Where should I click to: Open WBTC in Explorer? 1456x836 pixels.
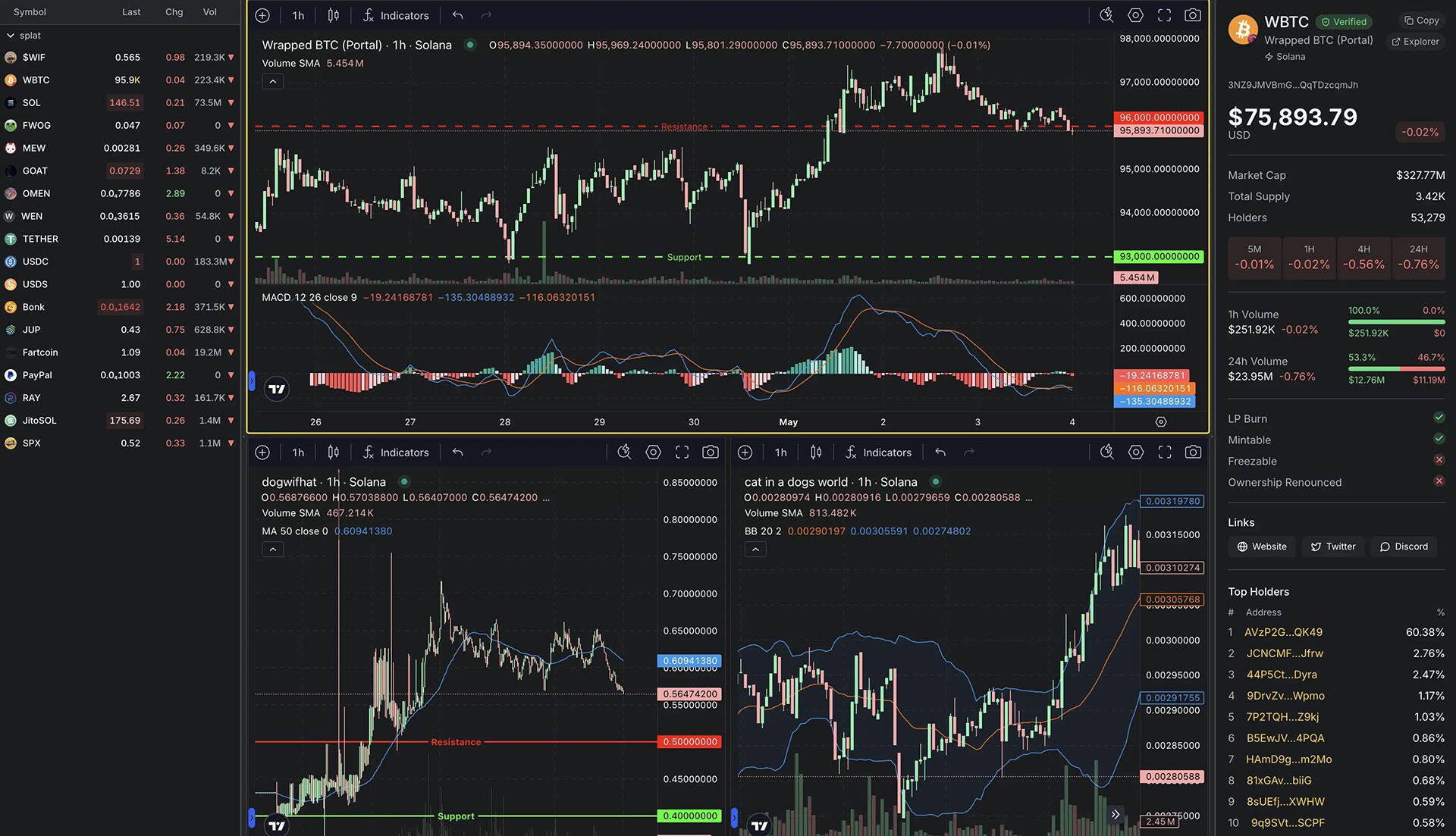(1415, 42)
